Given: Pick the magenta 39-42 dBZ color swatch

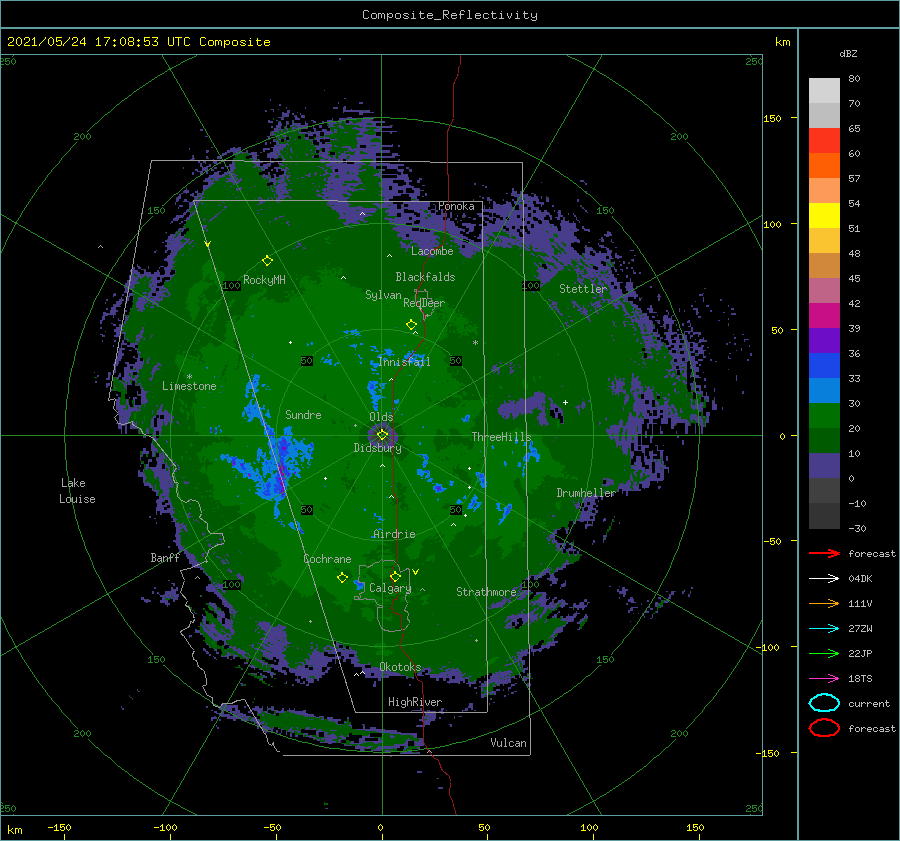Looking at the screenshot, I should (x=824, y=316).
